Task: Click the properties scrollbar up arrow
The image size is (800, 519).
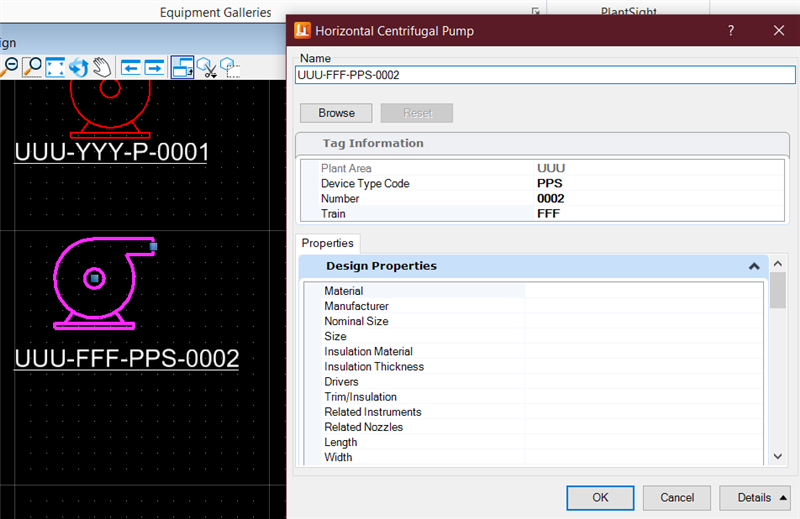Action: (778, 264)
